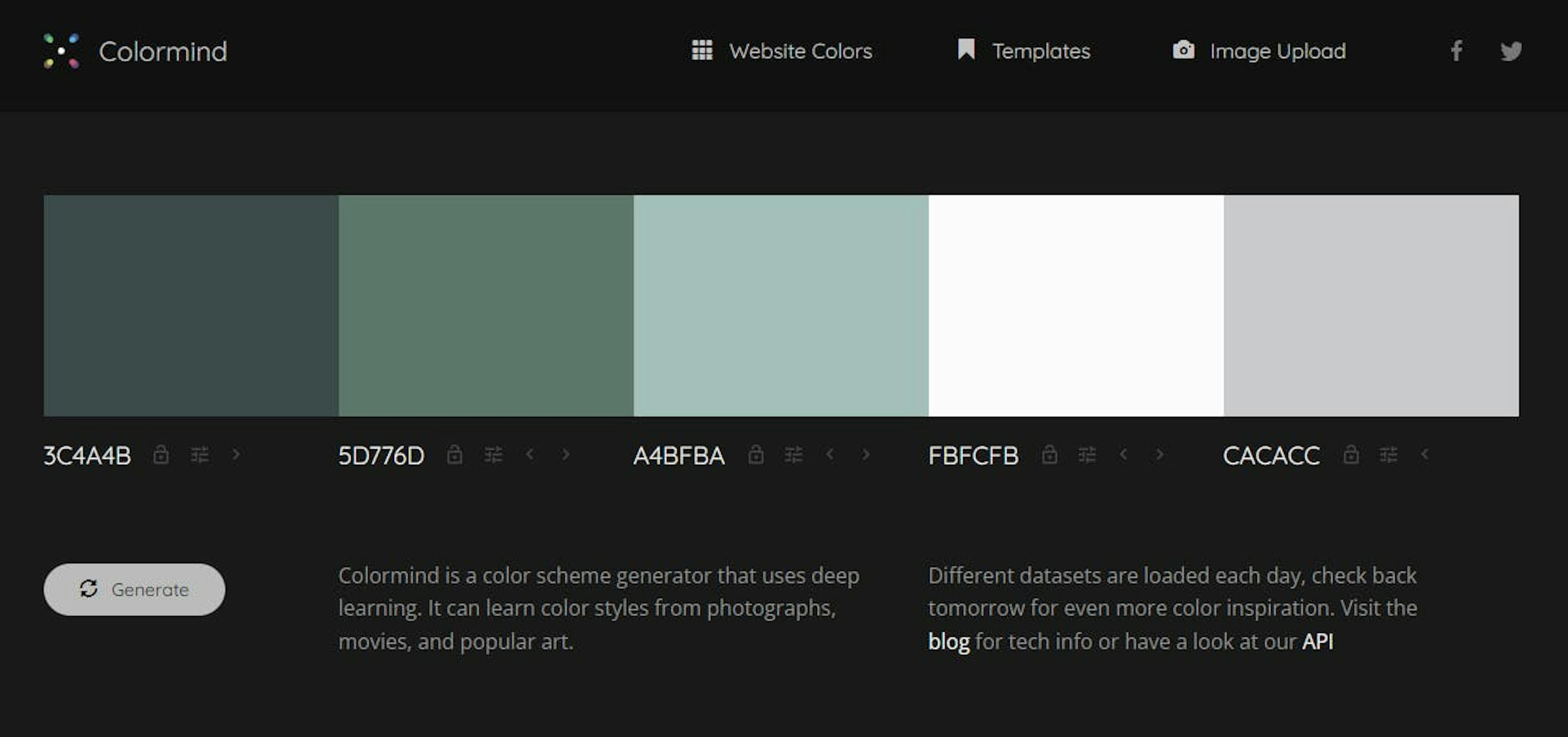
Task: Open the Twitter page link
Action: pos(1511,51)
